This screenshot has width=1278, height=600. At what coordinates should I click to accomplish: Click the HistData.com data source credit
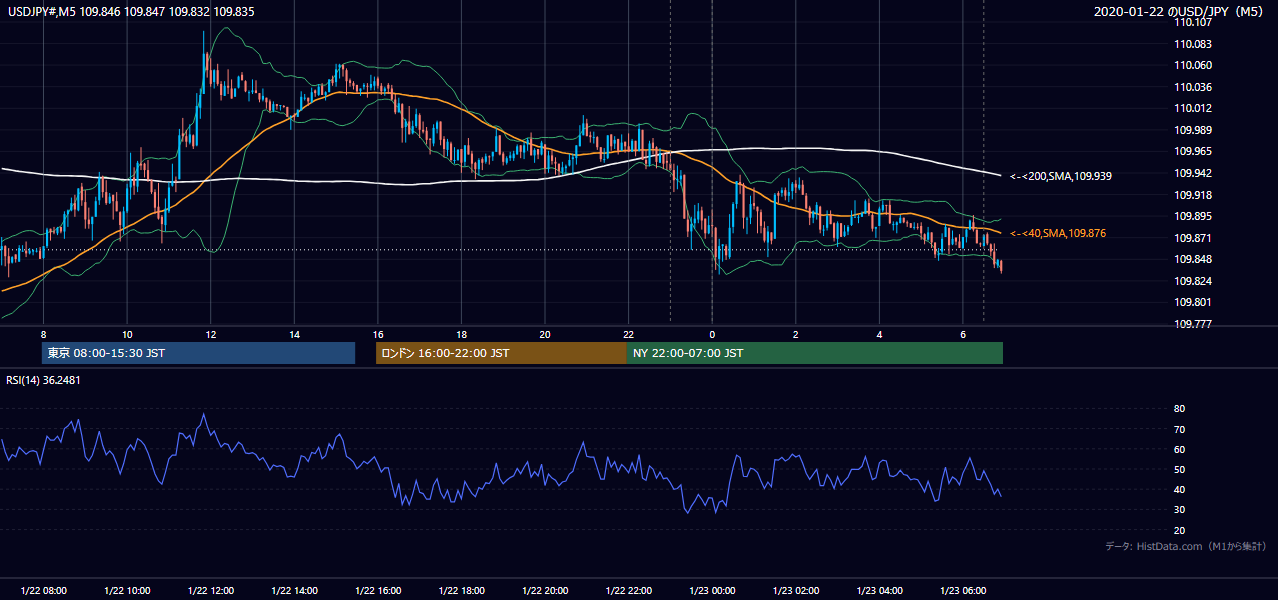pyautogui.click(x=1185, y=546)
